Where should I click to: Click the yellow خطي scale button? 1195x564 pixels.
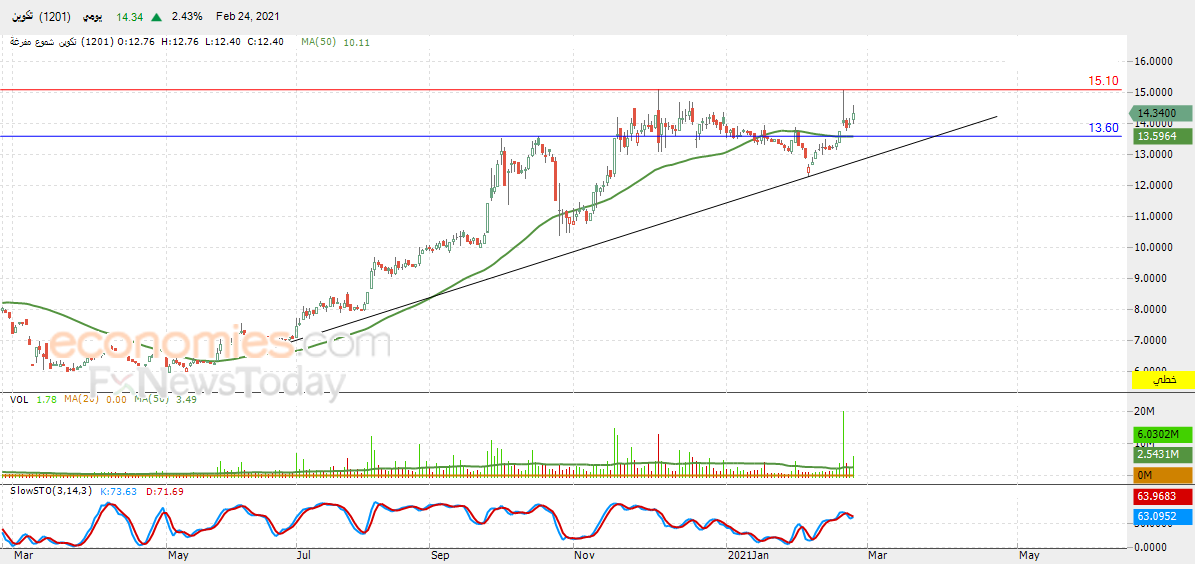1163,379
